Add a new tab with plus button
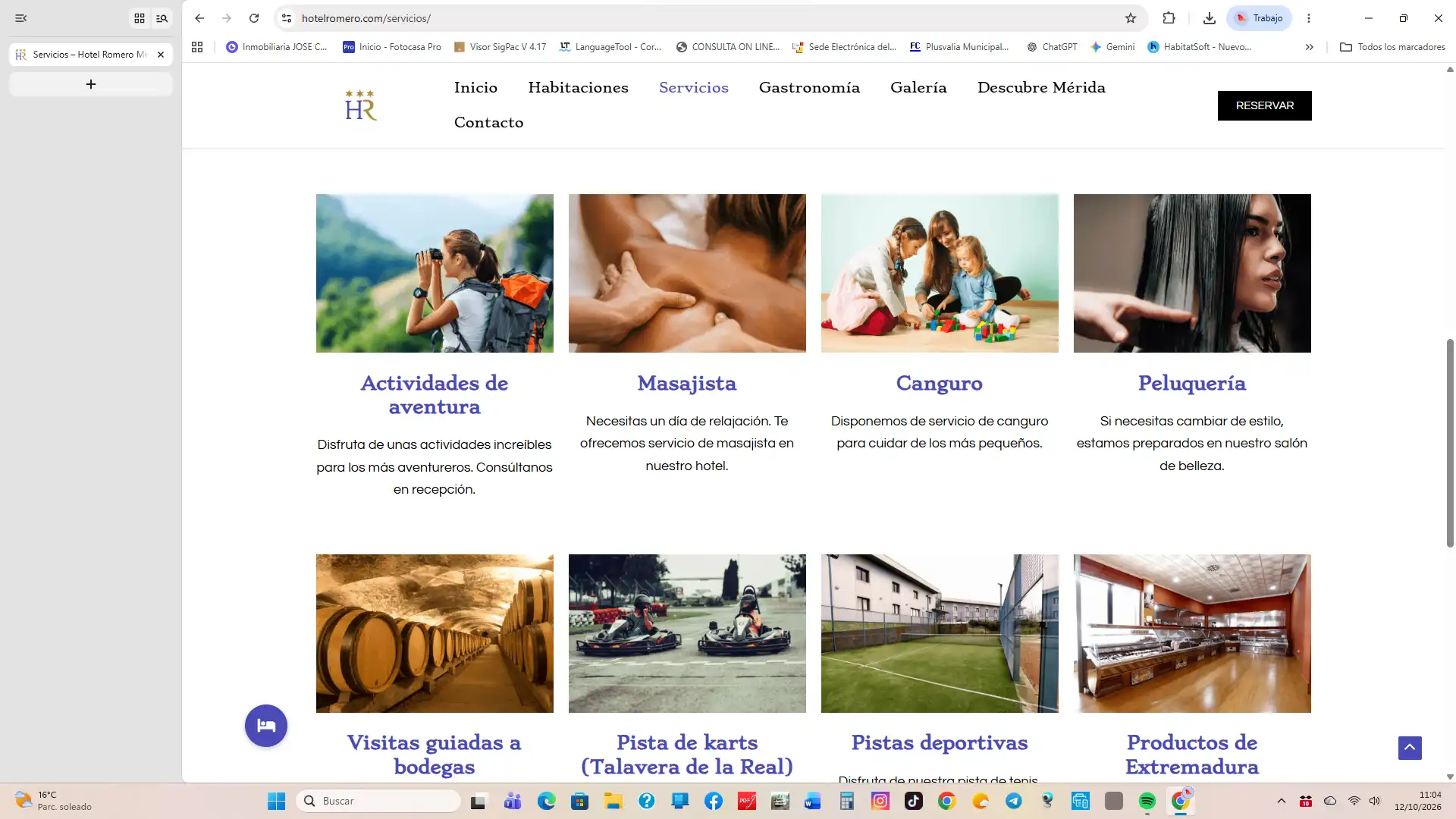The height and width of the screenshot is (819, 1456). (x=91, y=84)
